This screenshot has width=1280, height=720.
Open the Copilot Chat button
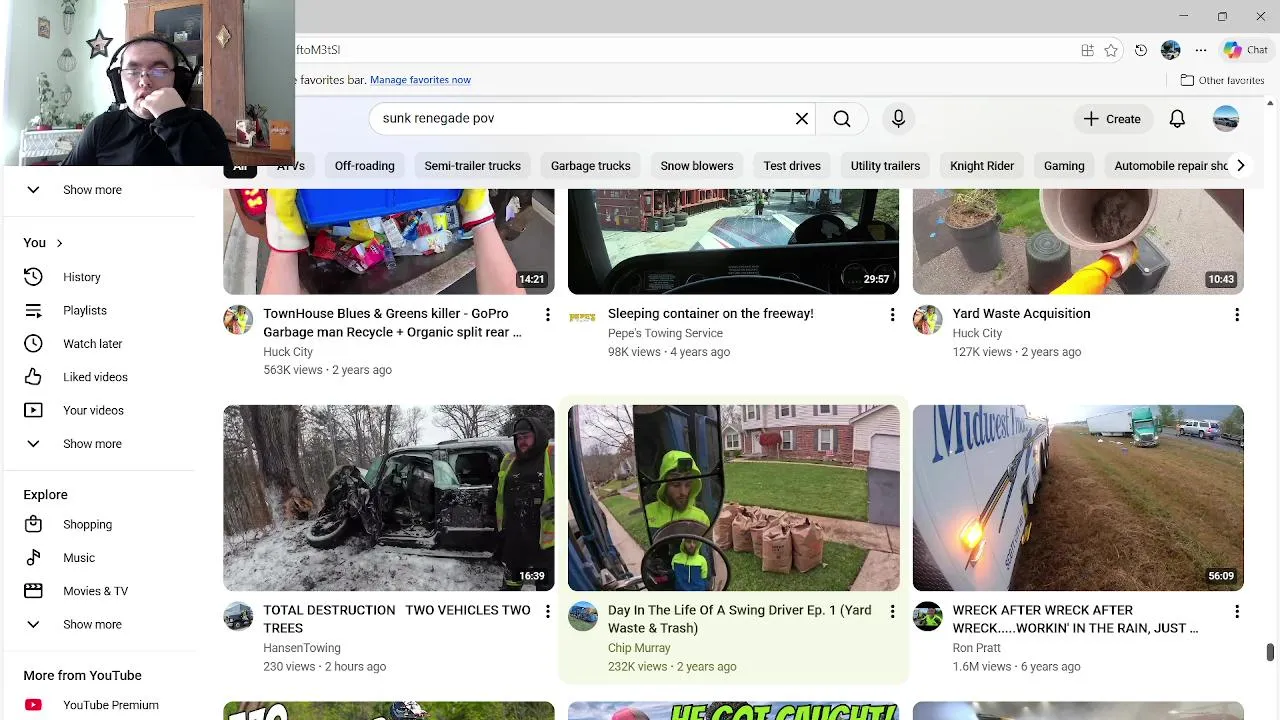tap(1246, 50)
